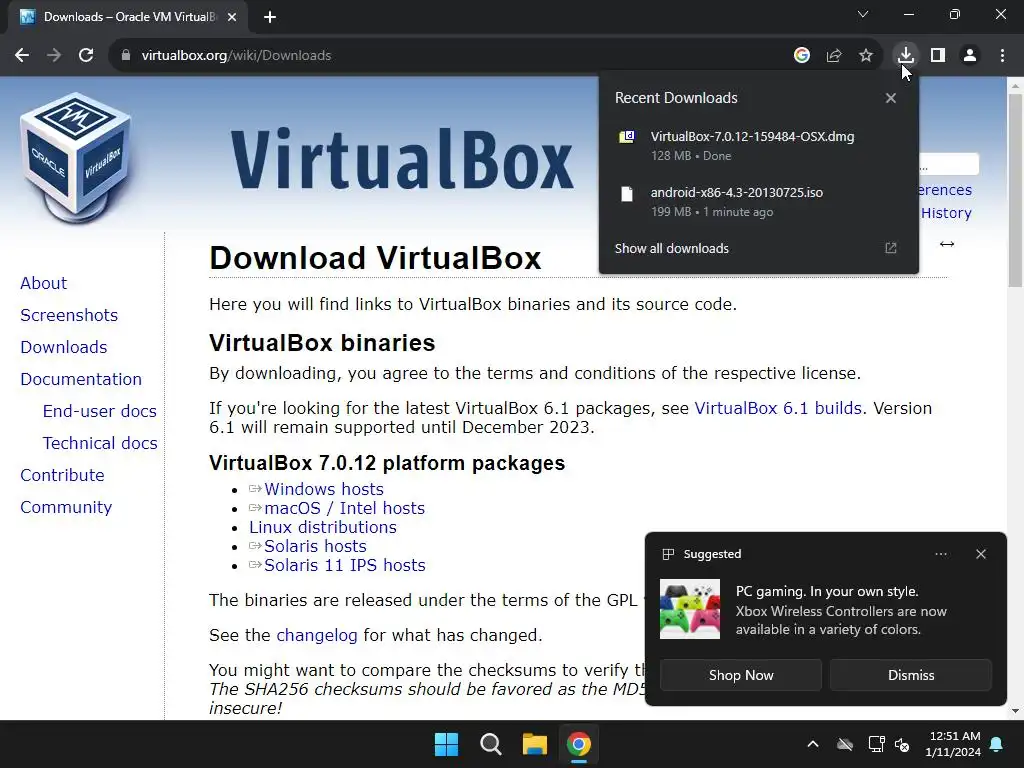1024x768 pixels.
Task: Go to Downloads sidebar link
Action: point(64,347)
